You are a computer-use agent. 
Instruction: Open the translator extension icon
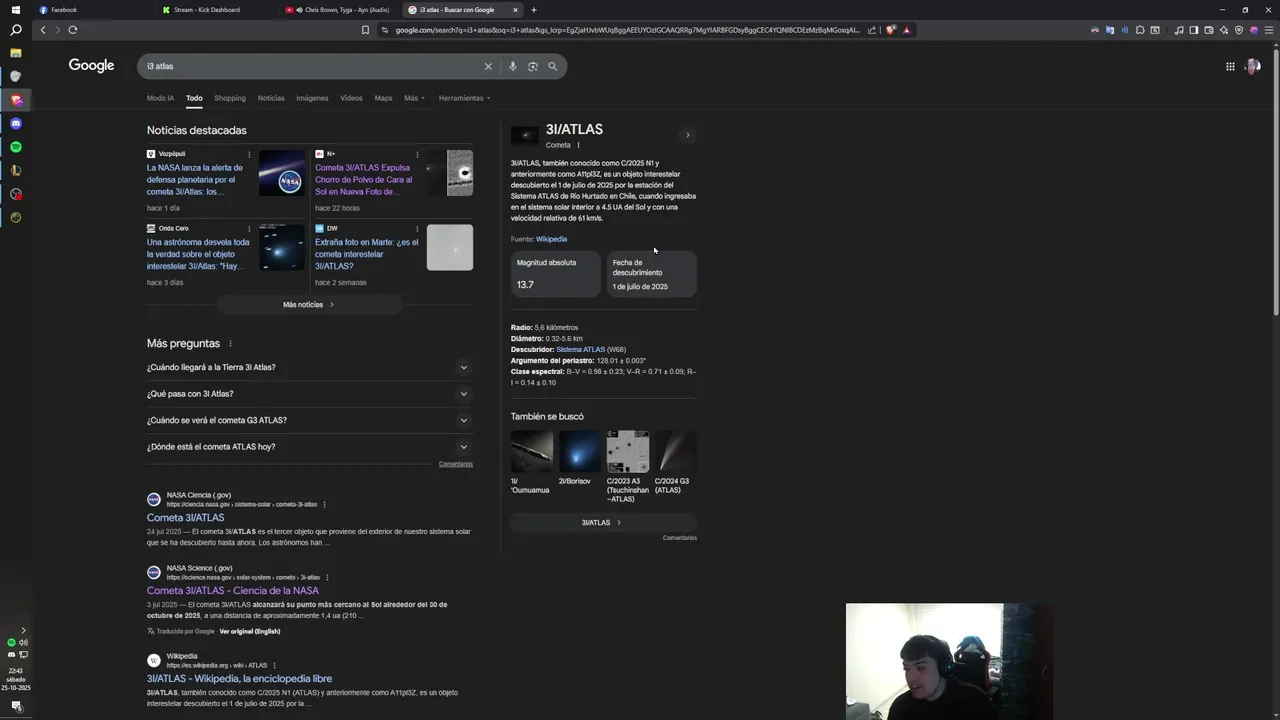click(1110, 30)
